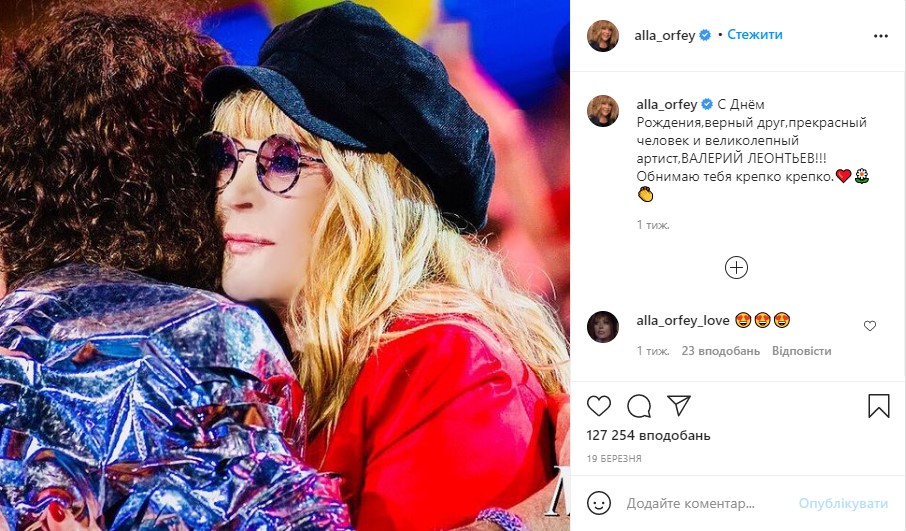Image resolution: width=906 pixels, height=531 pixels.
Task: Share the post via paper plane icon
Action: coord(679,405)
